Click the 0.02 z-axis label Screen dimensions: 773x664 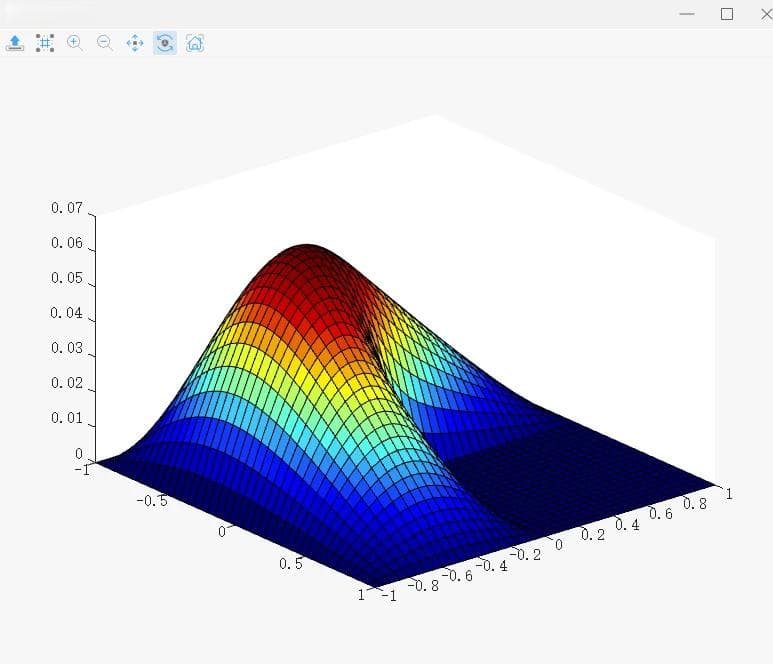pos(67,383)
